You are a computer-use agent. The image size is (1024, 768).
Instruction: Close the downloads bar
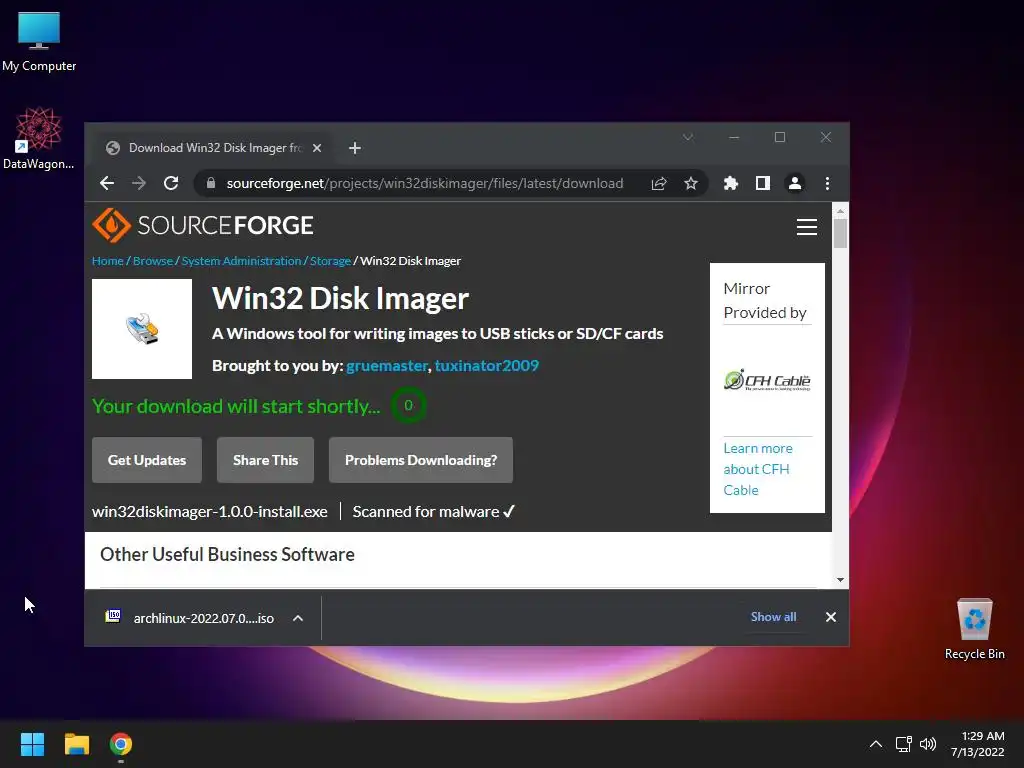click(831, 617)
